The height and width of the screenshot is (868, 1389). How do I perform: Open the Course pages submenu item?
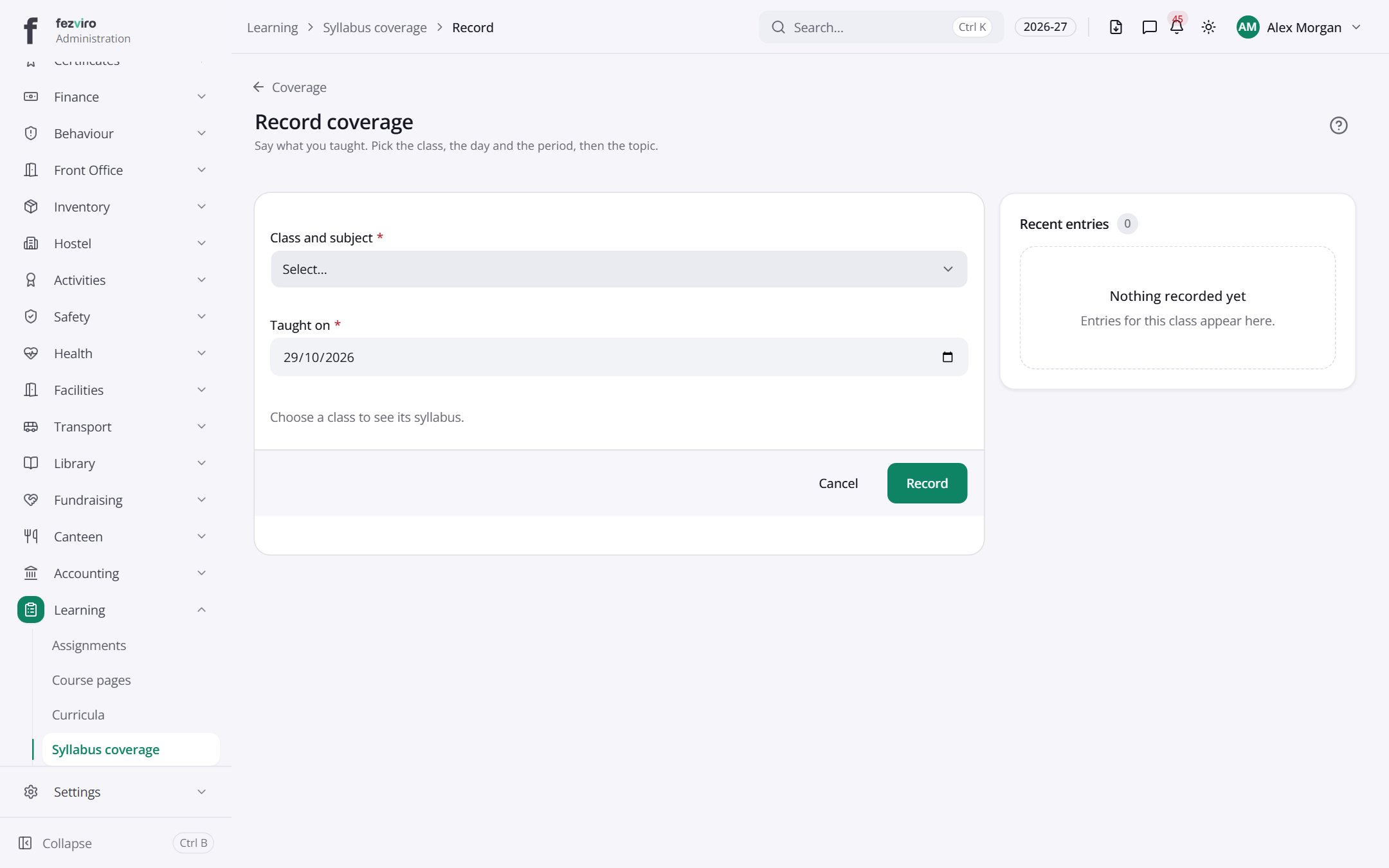tap(91, 680)
